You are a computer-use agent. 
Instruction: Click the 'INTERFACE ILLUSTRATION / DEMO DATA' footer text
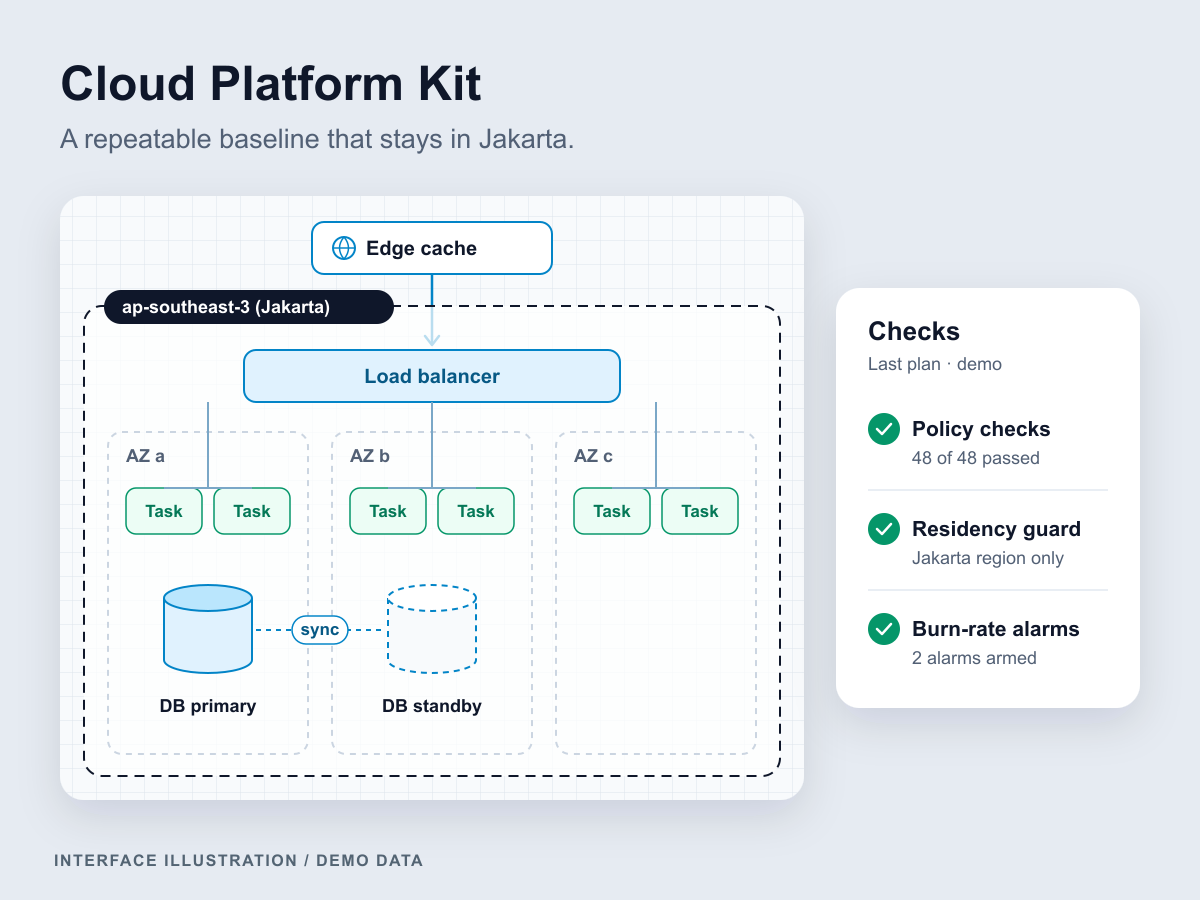coord(239,860)
